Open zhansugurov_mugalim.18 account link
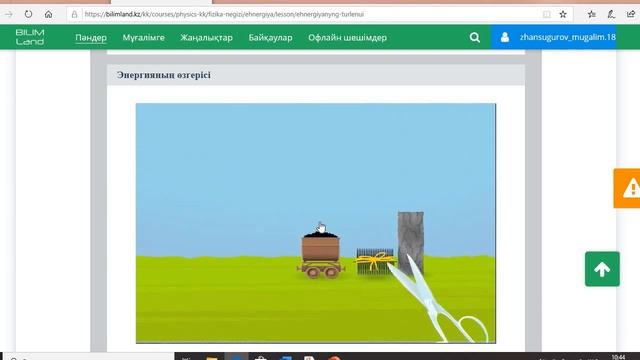 [x=567, y=37]
